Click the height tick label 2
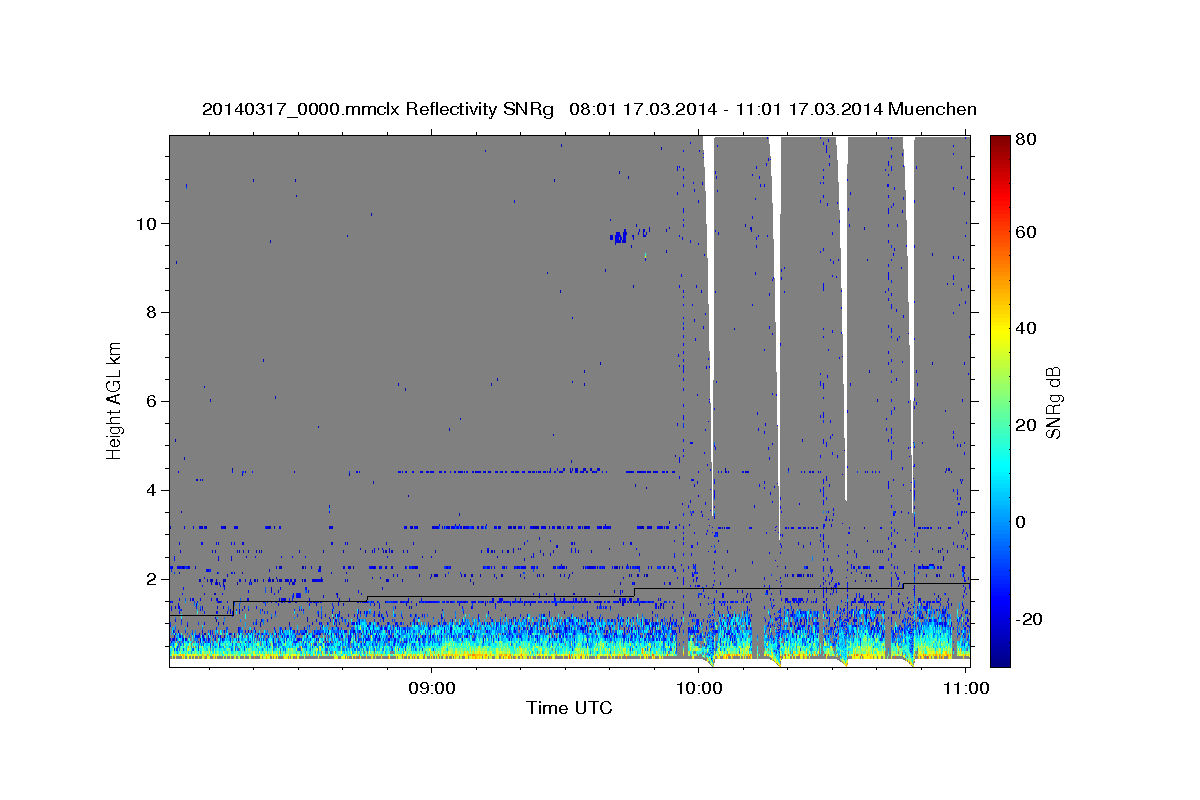 point(150,579)
